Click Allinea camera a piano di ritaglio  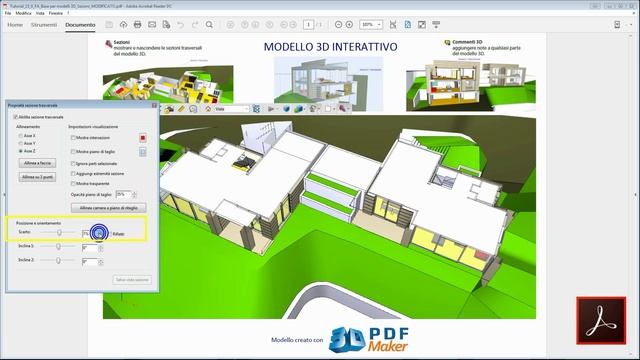(109, 208)
